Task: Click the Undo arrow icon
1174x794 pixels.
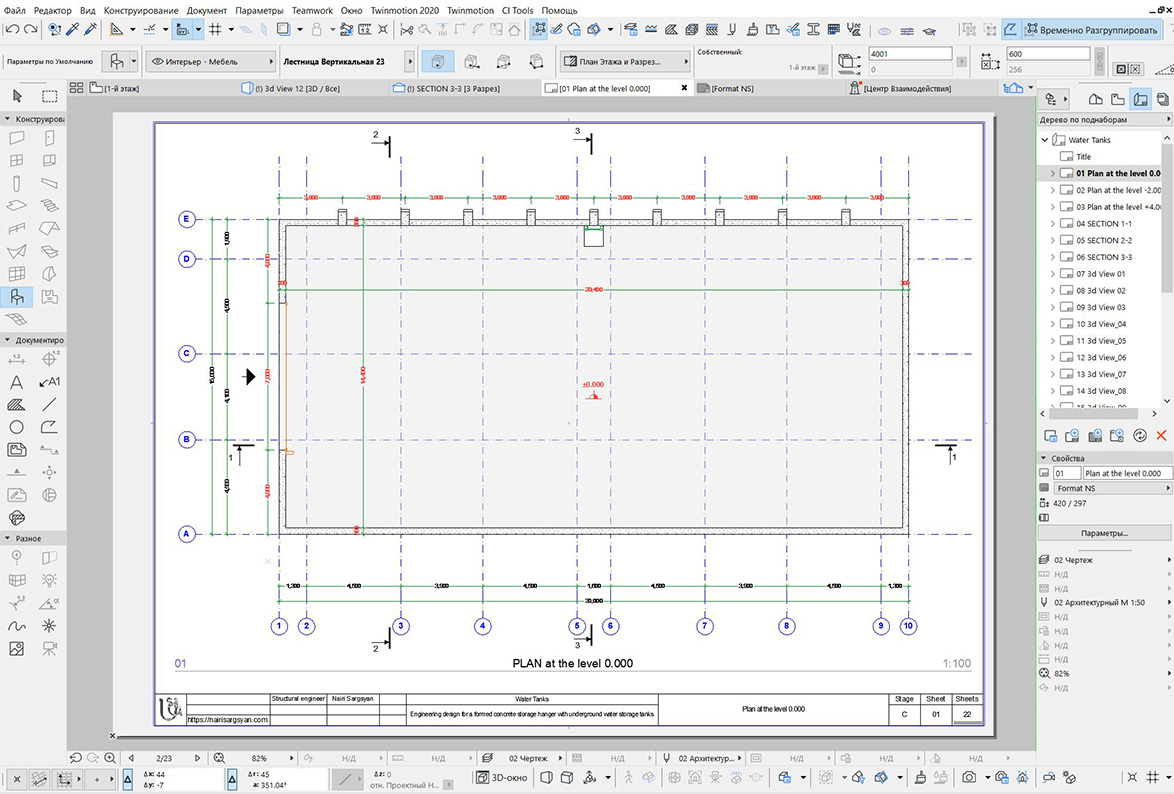Action: (12, 29)
